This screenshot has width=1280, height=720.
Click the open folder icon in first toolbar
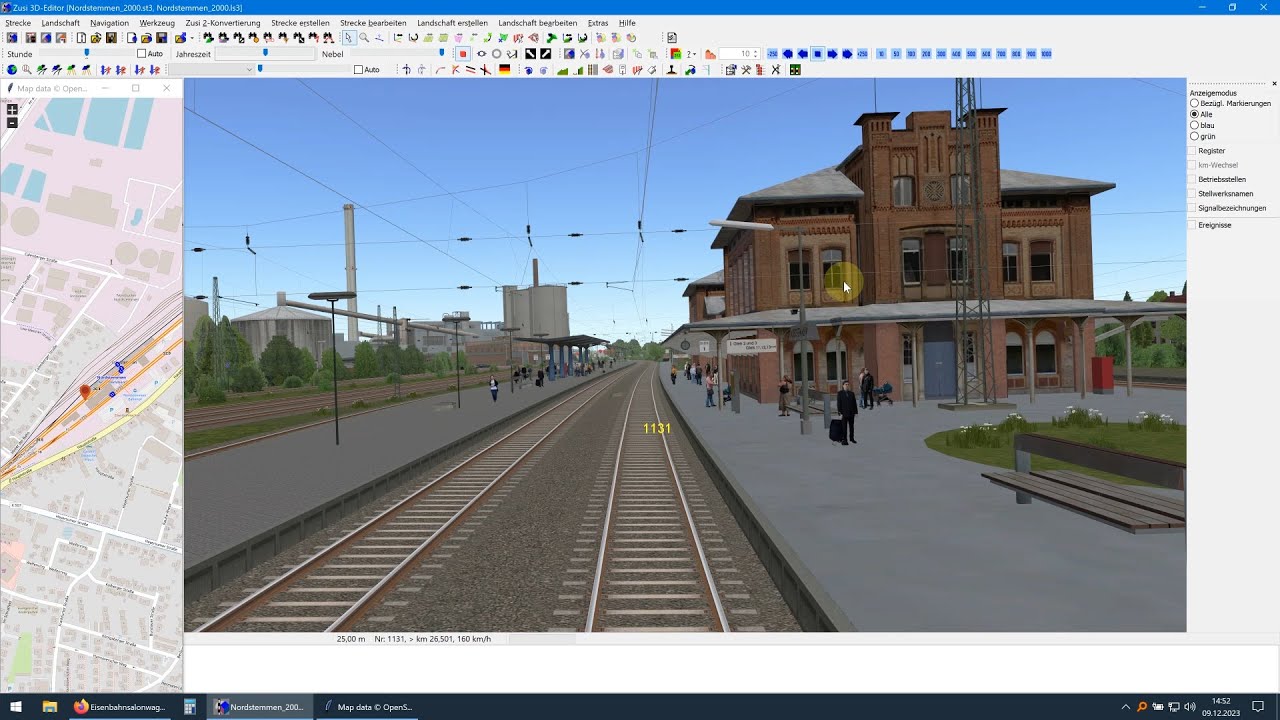96,38
